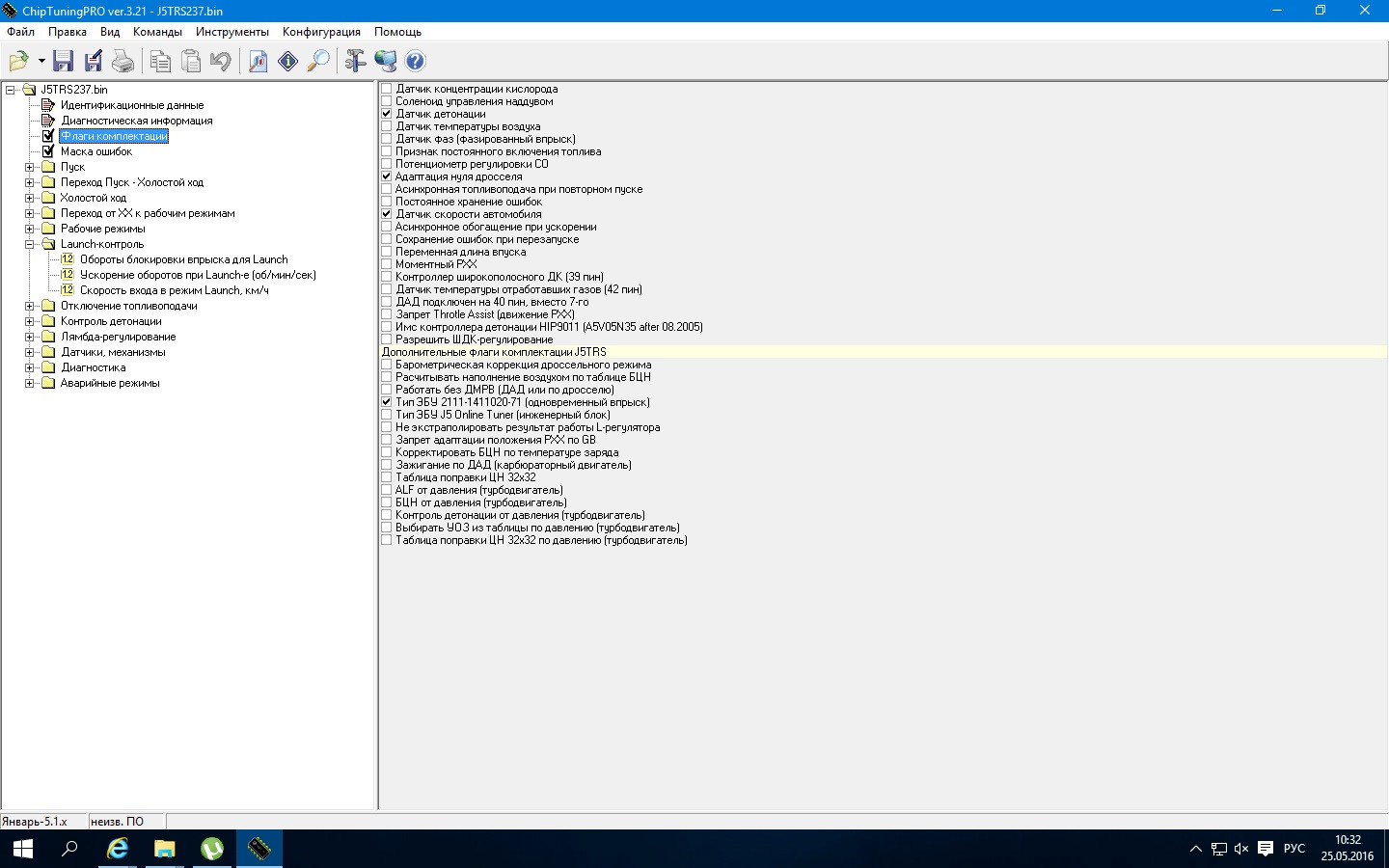Enable Соленоид управления наддувом checkbox
The width and height of the screenshot is (1389, 868).
click(387, 101)
